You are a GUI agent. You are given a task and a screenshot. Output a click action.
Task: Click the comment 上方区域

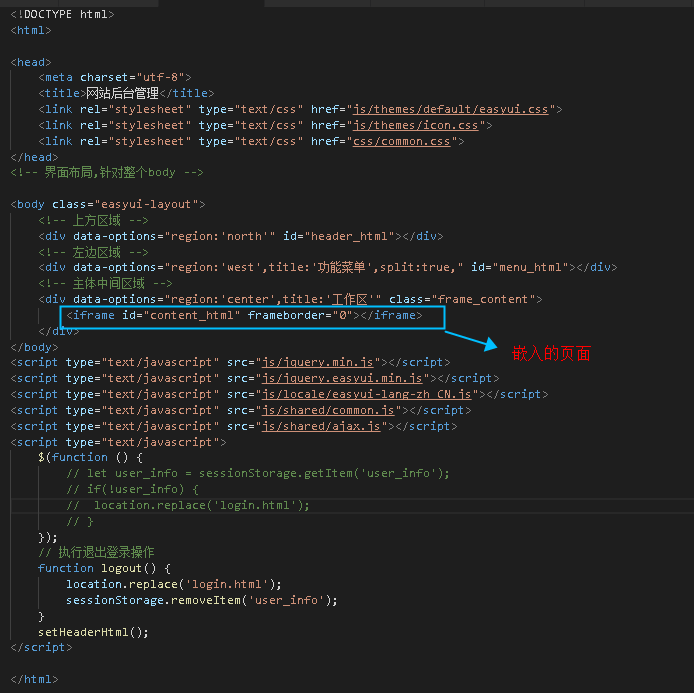pos(93,220)
